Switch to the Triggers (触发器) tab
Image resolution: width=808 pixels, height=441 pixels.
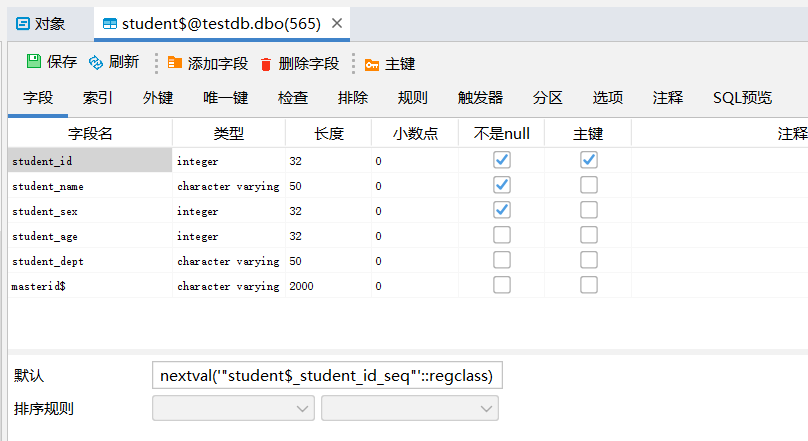pyautogui.click(x=480, y=98)
